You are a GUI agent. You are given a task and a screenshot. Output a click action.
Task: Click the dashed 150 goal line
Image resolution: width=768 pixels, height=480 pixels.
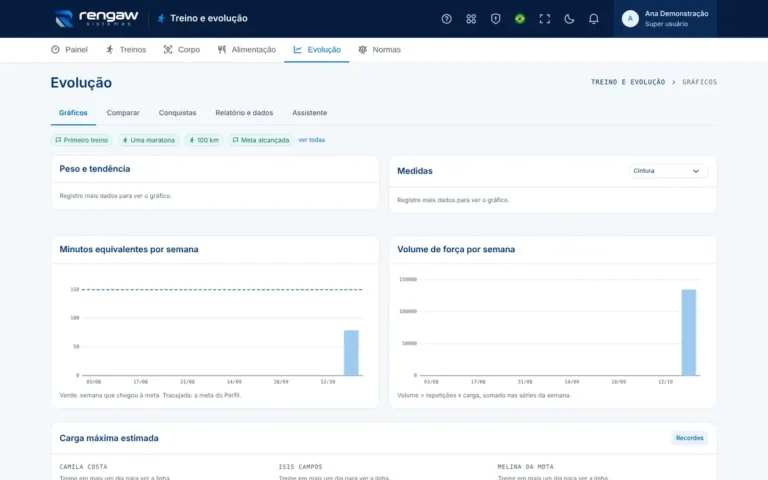point(222,289)
